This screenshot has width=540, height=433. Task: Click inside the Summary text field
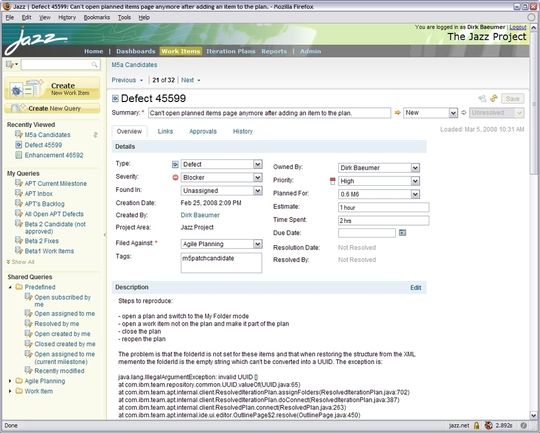pos(269,113)
